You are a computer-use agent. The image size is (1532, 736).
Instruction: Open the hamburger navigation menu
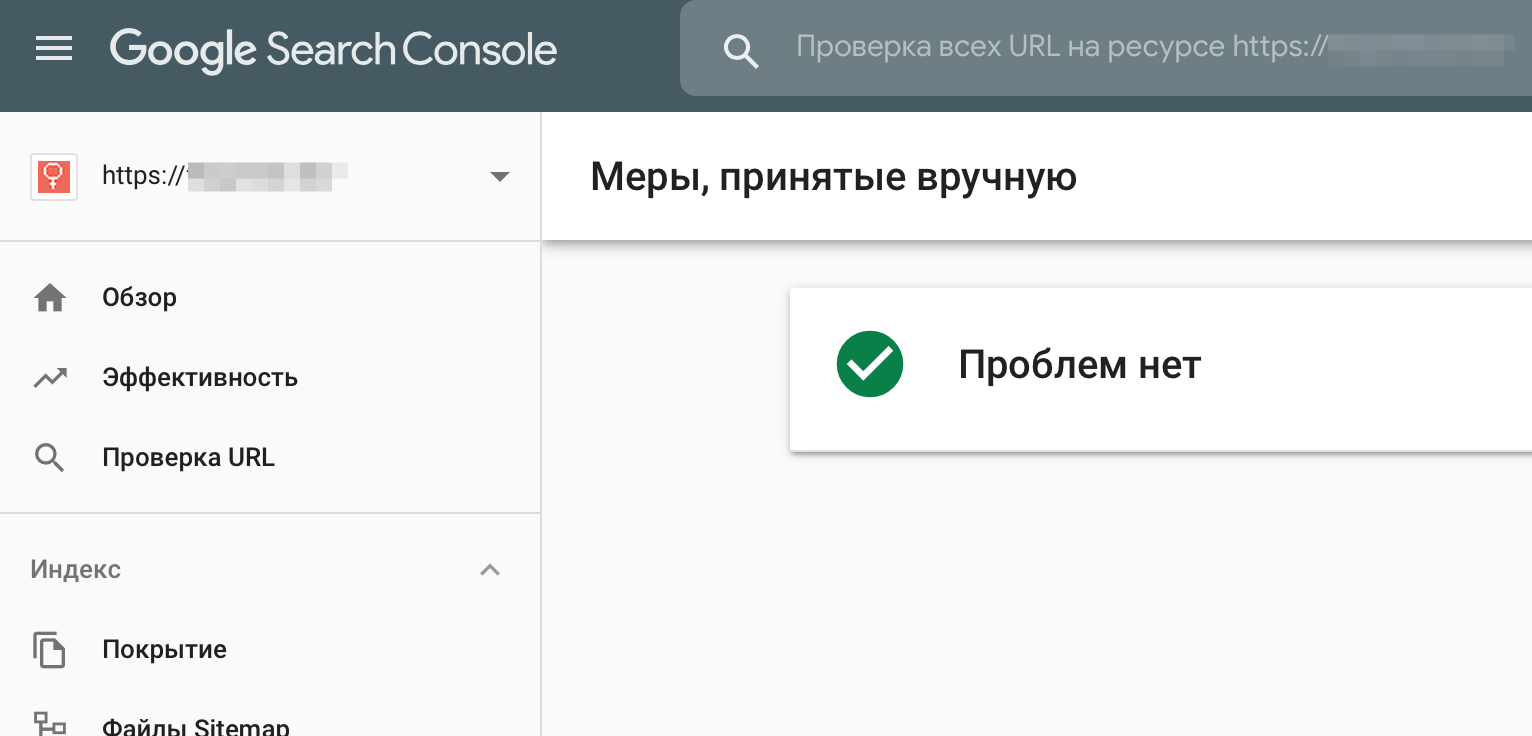pyautogui.click(x=54, y=49)
